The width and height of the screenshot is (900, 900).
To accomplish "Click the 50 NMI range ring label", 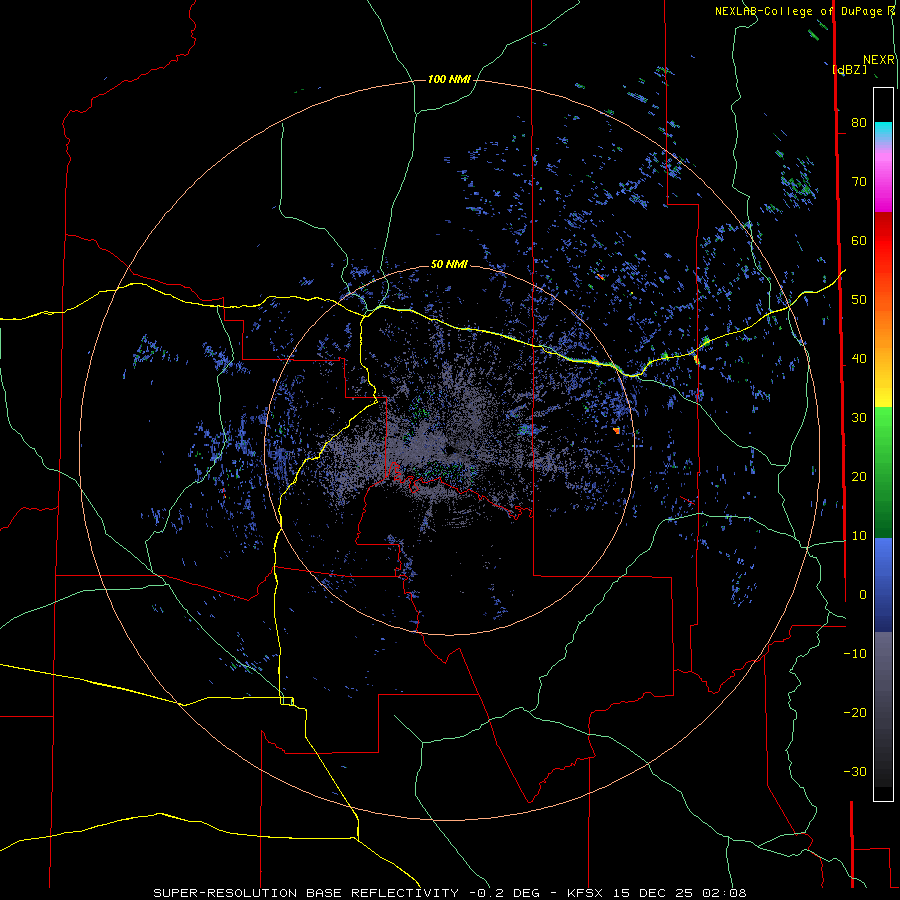I will [x=449, y=265].
